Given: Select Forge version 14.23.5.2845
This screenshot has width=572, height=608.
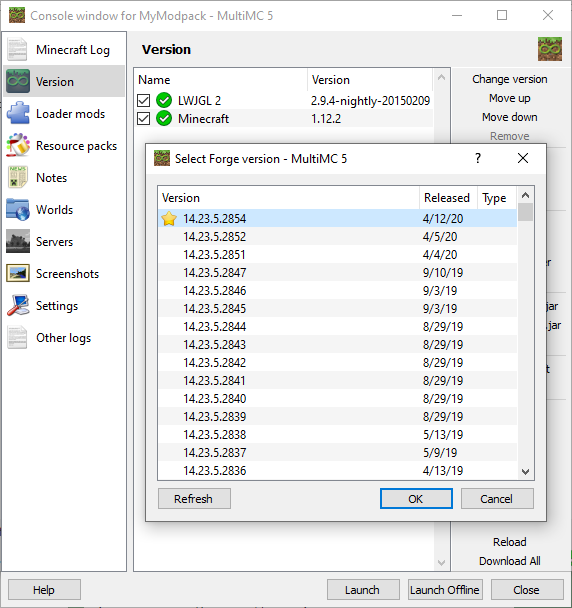Looking at the screenshot, I should click(337, 308).
